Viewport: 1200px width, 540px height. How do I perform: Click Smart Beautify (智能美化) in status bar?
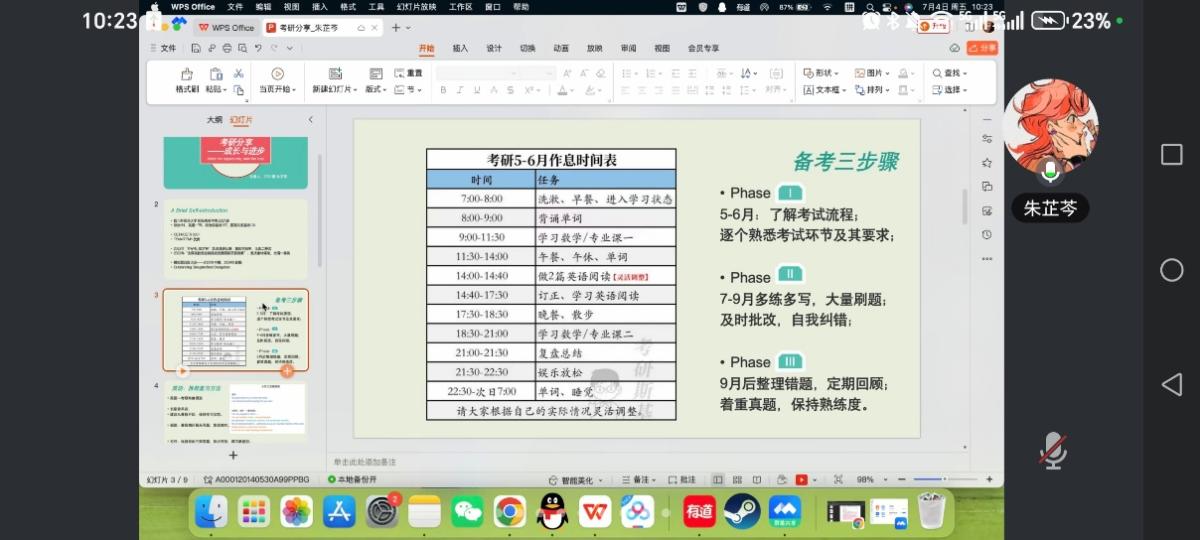tap(578, 480)
